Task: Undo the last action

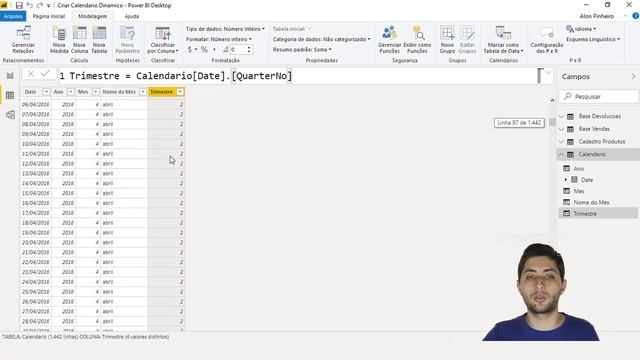Action: (29, 5)
